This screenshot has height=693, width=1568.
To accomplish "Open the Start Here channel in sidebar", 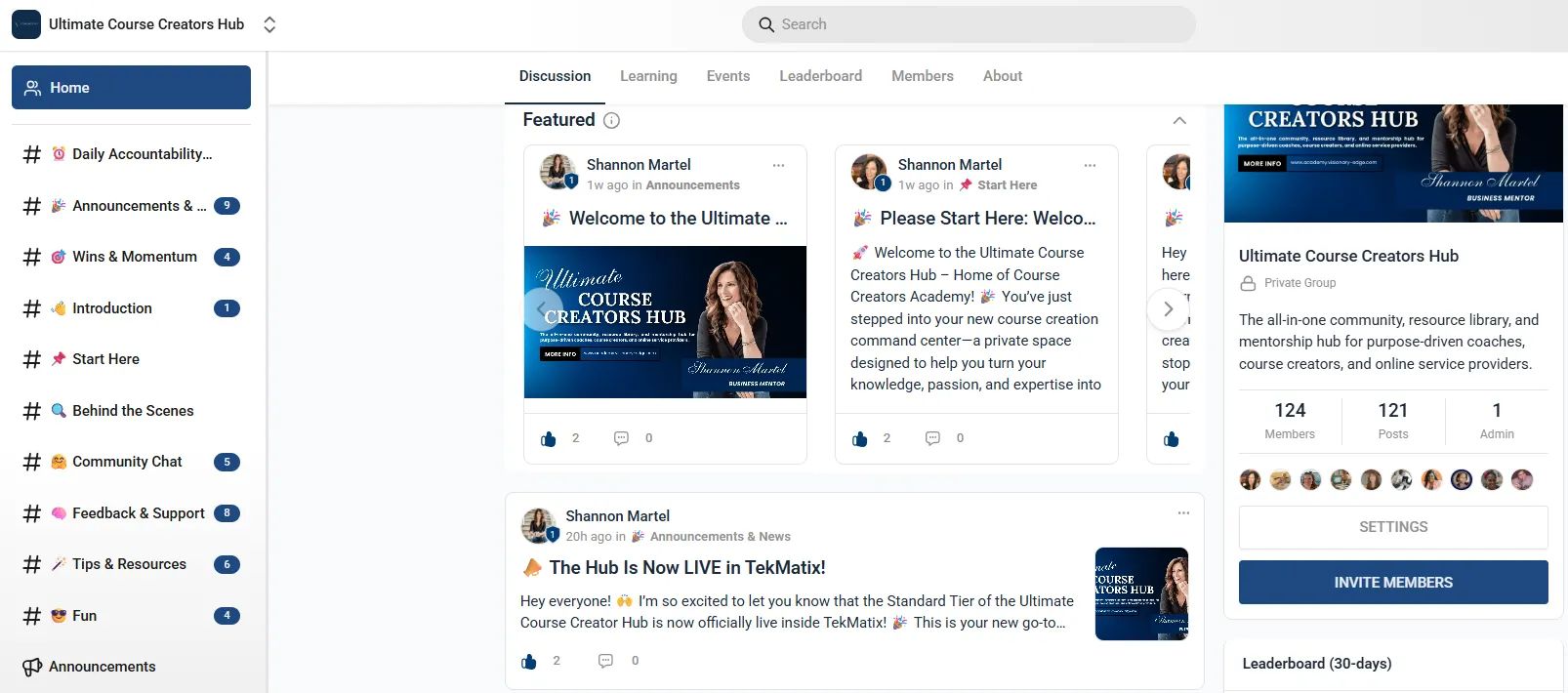I will 131,359.
